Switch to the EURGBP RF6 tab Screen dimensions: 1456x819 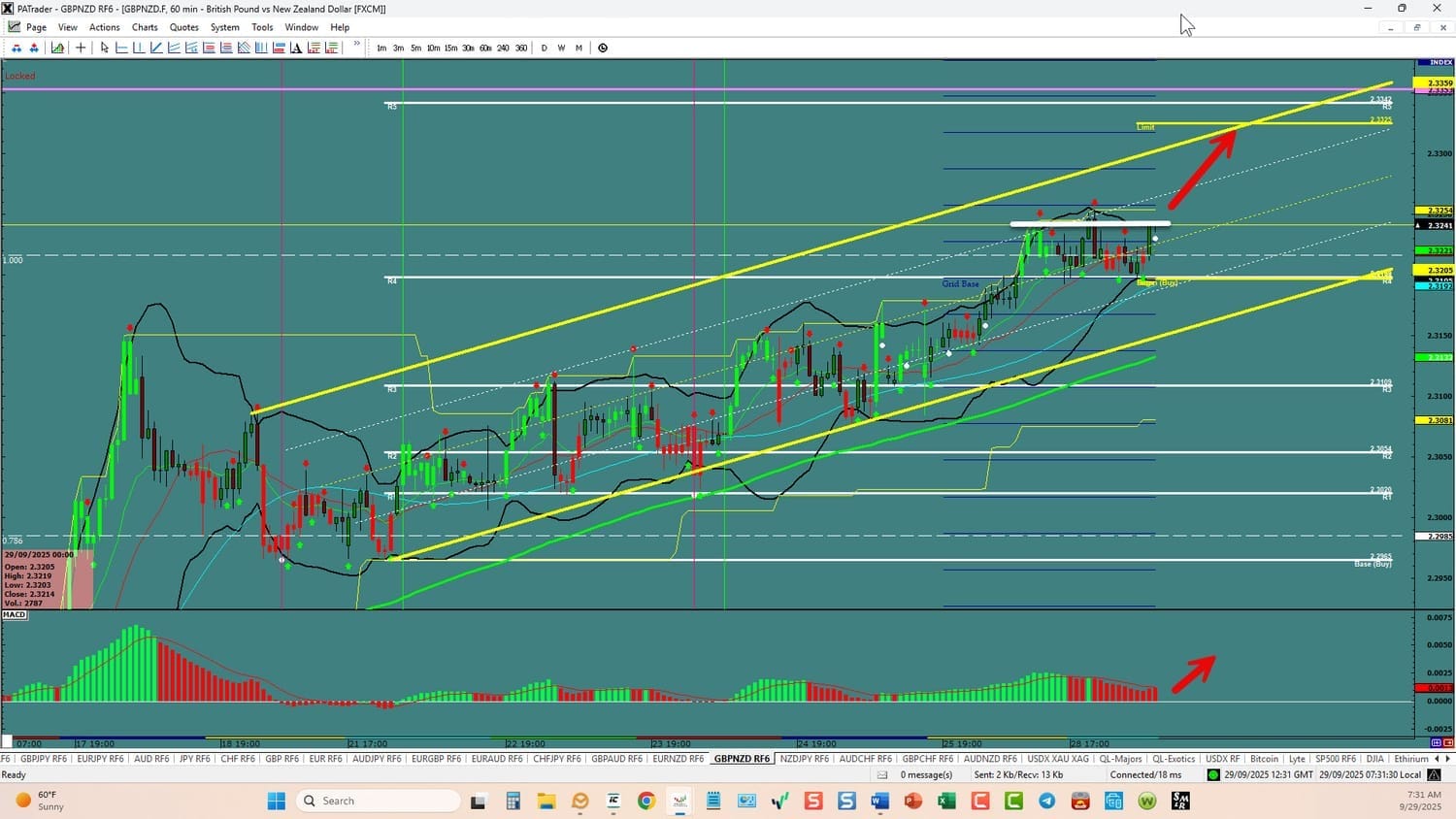(x=437, y=759)
